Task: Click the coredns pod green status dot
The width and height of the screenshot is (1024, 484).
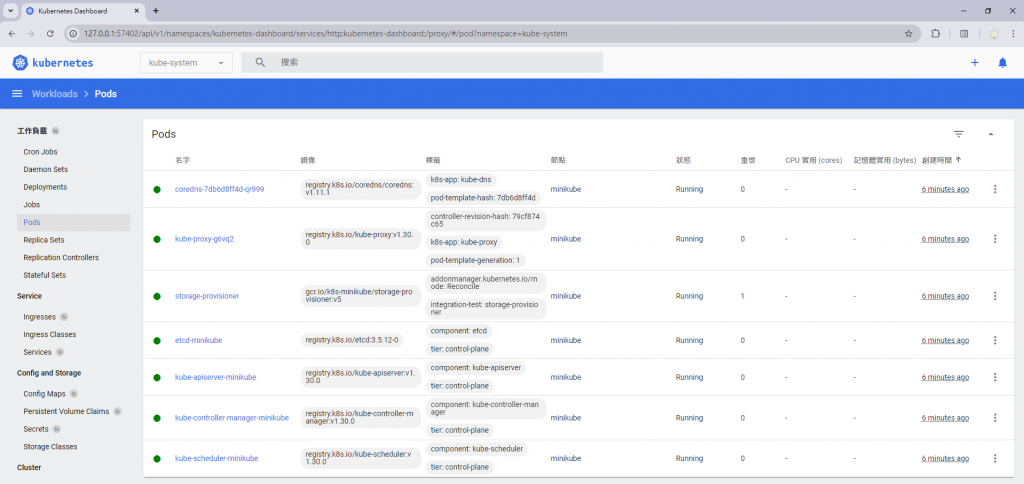Action: 157,189
